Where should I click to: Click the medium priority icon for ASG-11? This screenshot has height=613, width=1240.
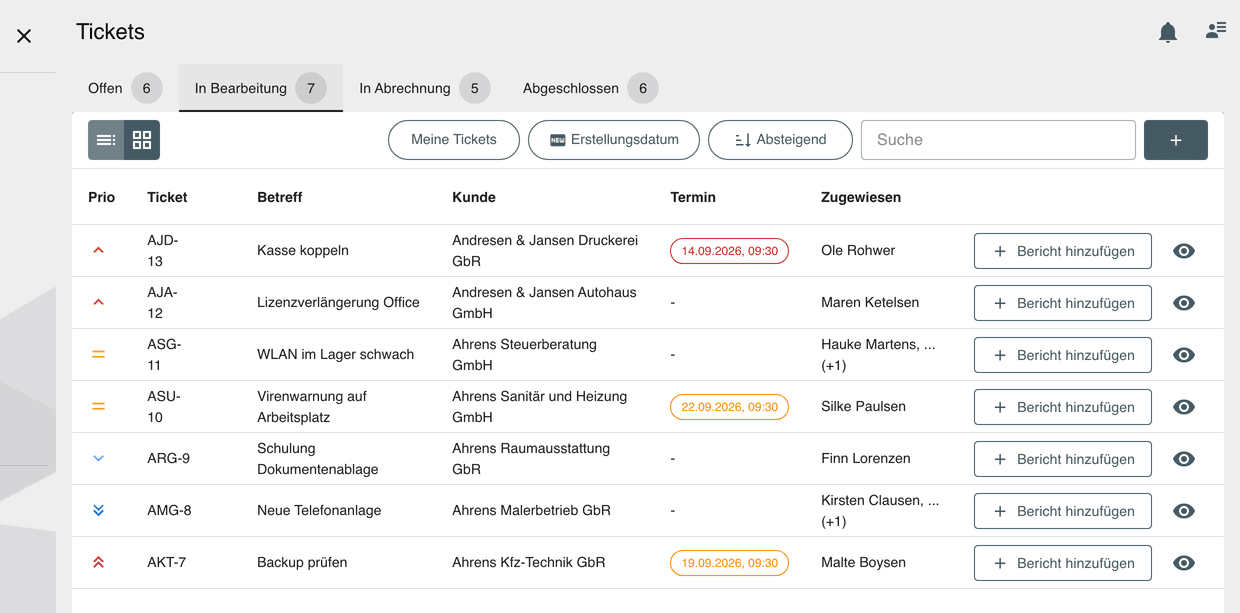tap(98, 355)
